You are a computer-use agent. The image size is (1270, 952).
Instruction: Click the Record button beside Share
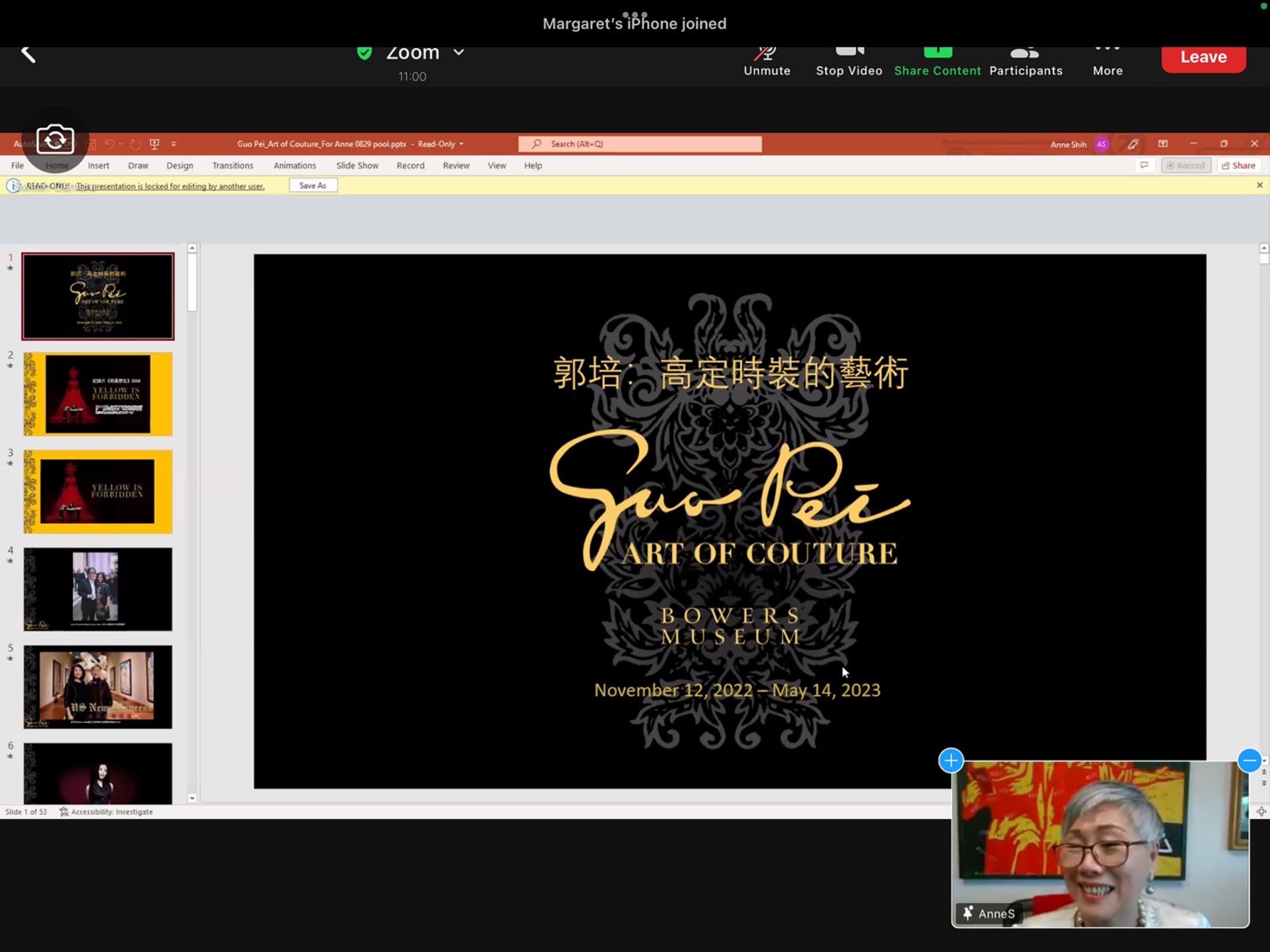(1186, 165)
